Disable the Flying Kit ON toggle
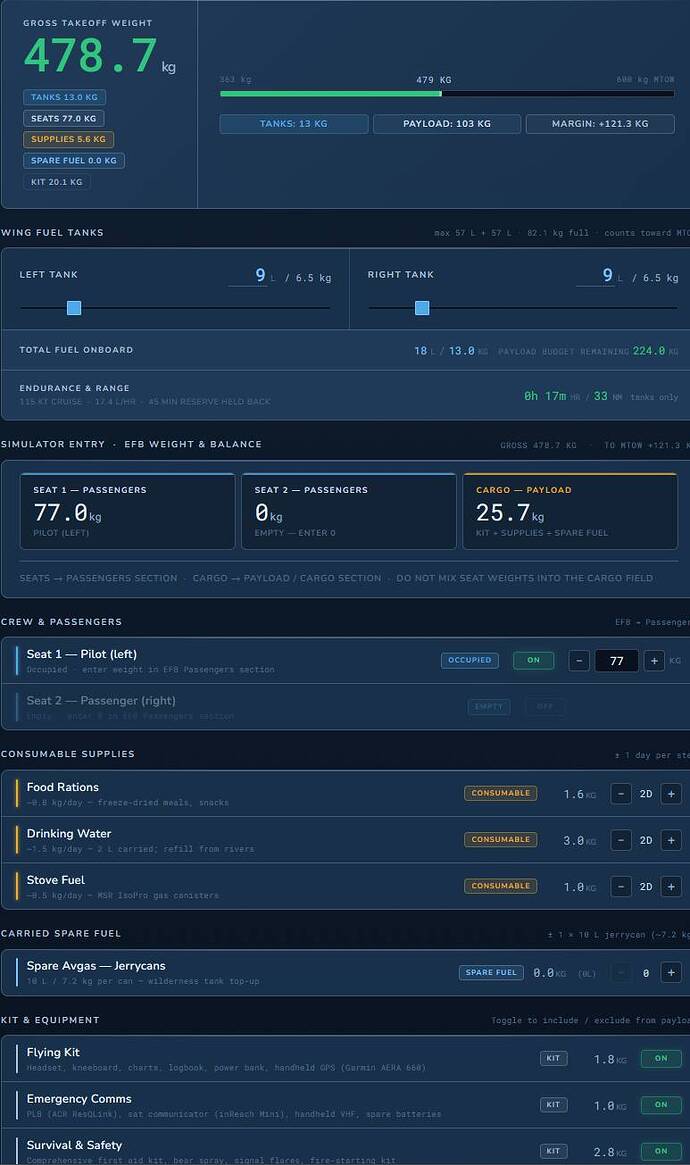The width and height of the screenshot is (690, 1165). pyautogui.click(x=661, y=1059)
